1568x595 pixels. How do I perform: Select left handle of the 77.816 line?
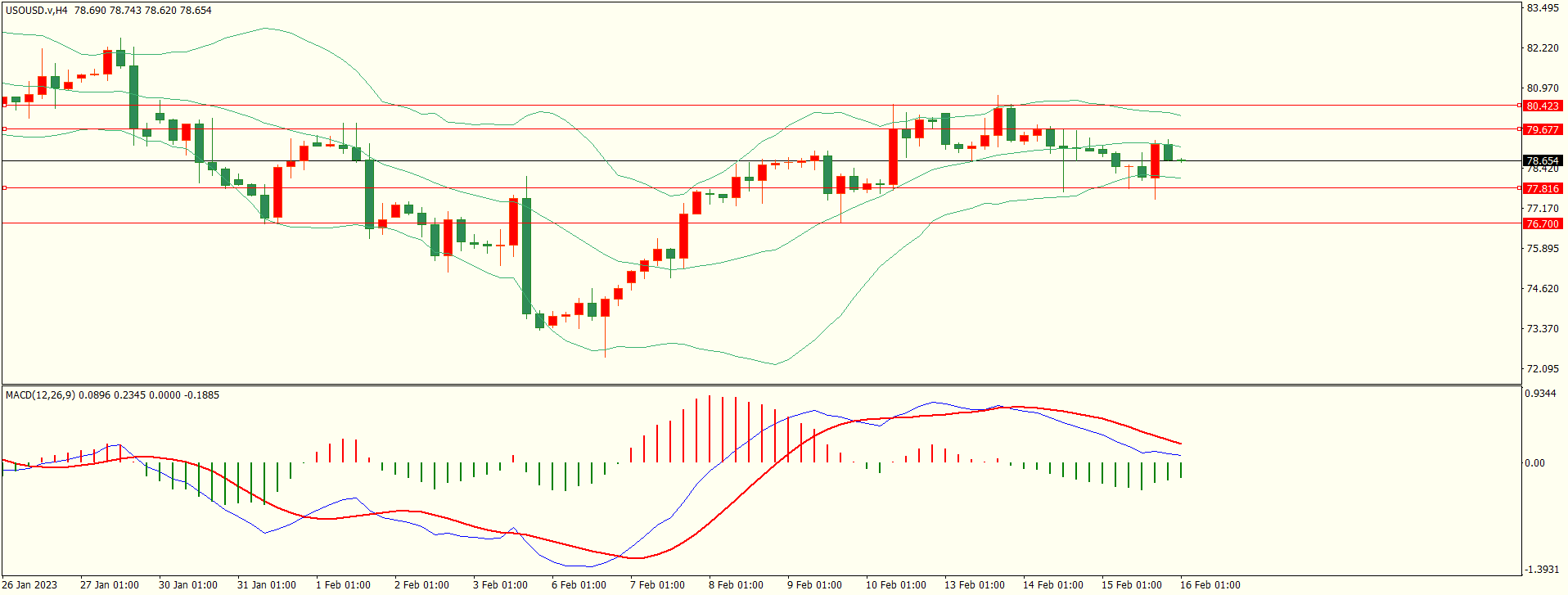[x=5, y=188]
